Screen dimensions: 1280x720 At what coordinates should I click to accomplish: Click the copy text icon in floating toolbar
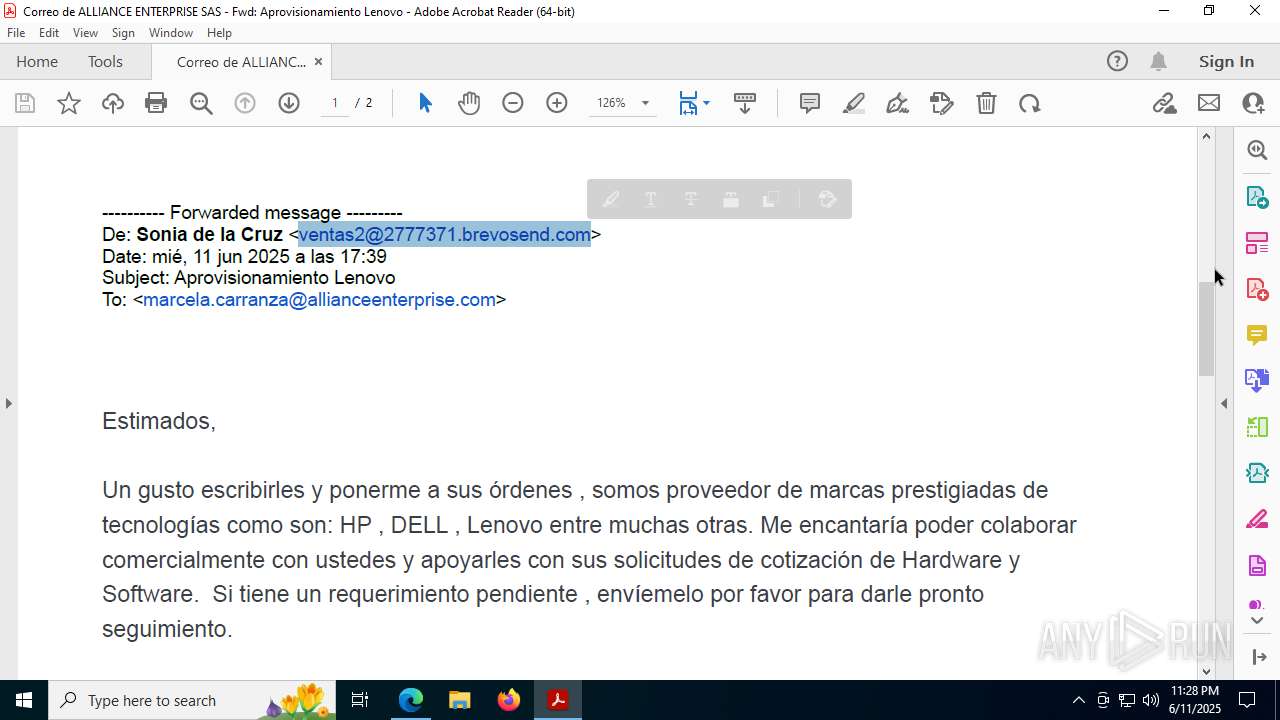pos(771,199)
